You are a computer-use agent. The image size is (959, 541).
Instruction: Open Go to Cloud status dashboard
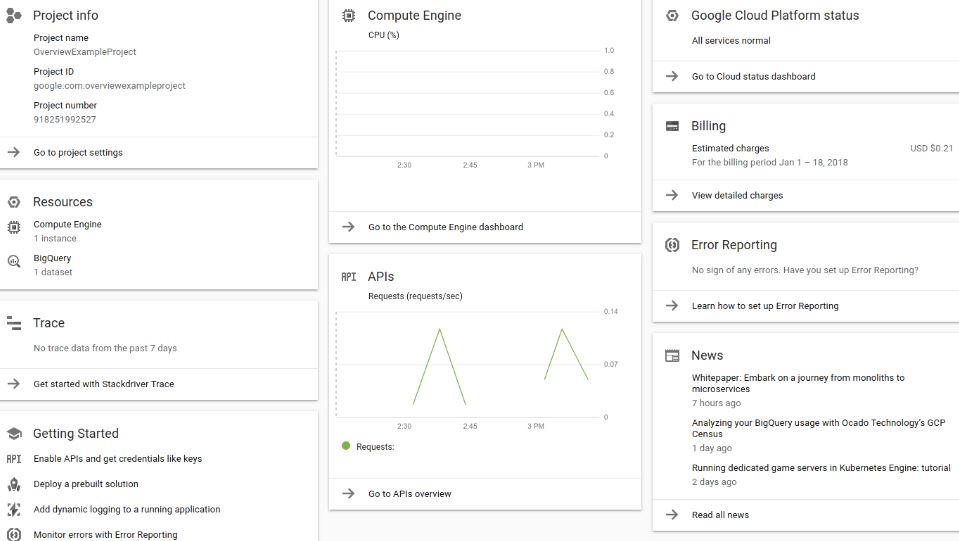click(x=753, y=76)
